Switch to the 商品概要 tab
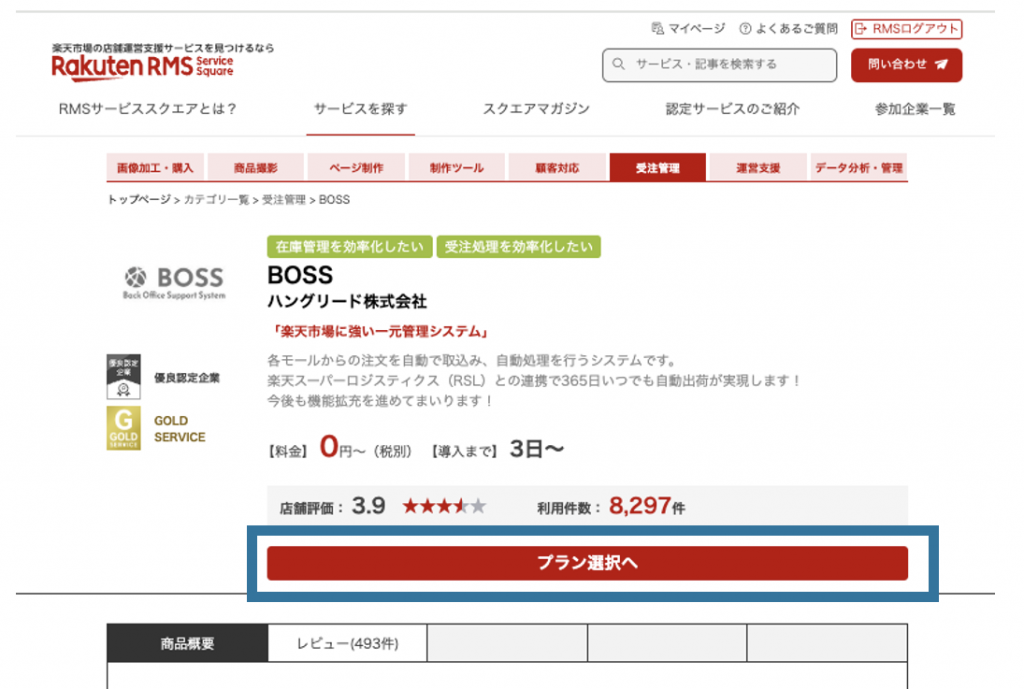This screenshot has width=1024, height=689. (x=186, y=643)
